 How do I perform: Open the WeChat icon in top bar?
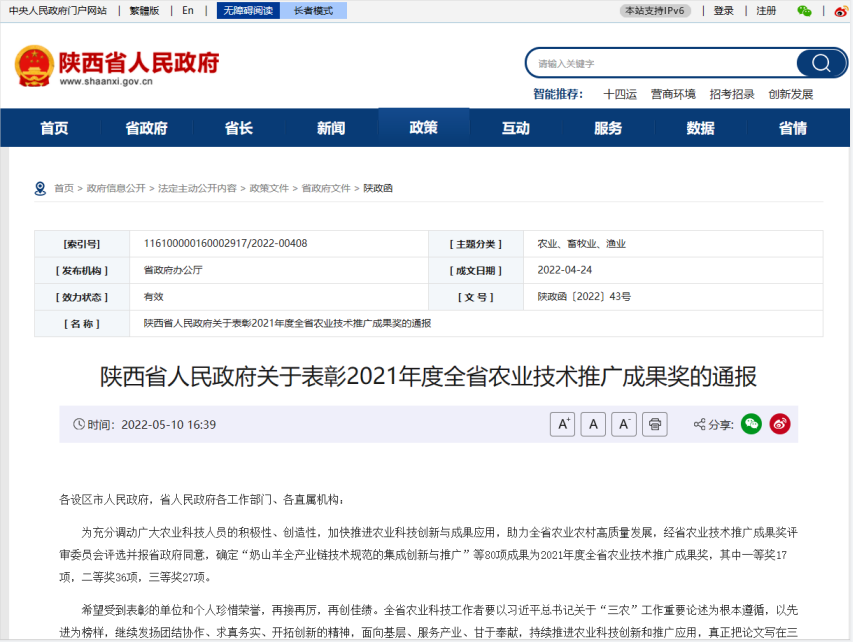[x=804, y=11]
